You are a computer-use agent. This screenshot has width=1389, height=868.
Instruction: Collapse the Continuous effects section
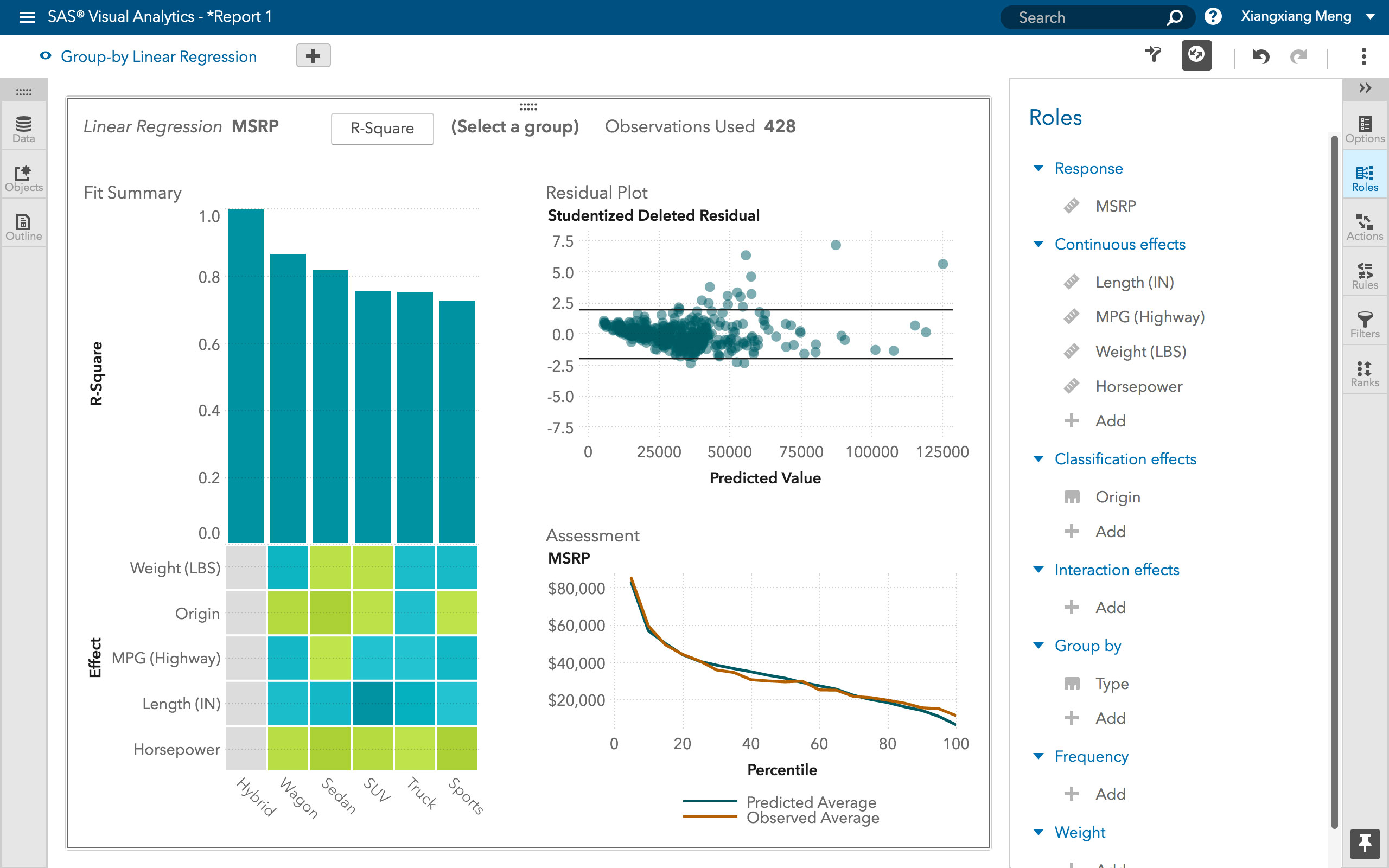click(1038, 244)
